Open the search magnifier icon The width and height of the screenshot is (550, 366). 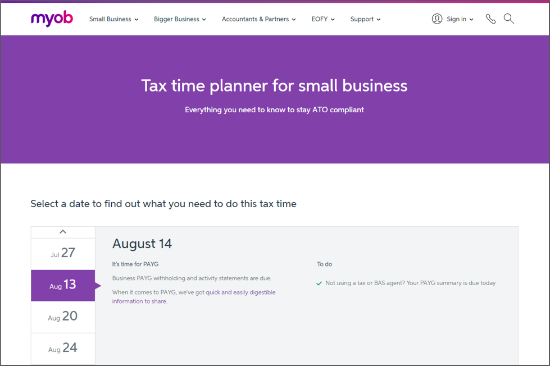click(x=509, y=19)
